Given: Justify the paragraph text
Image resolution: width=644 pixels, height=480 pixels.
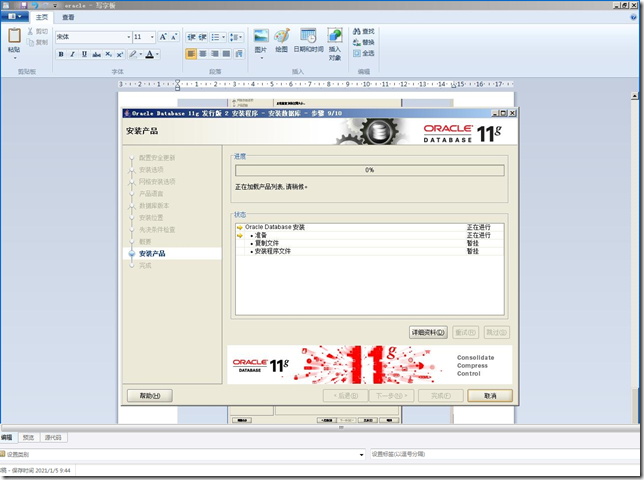Looking at the screenshot, I should (226, 54).
